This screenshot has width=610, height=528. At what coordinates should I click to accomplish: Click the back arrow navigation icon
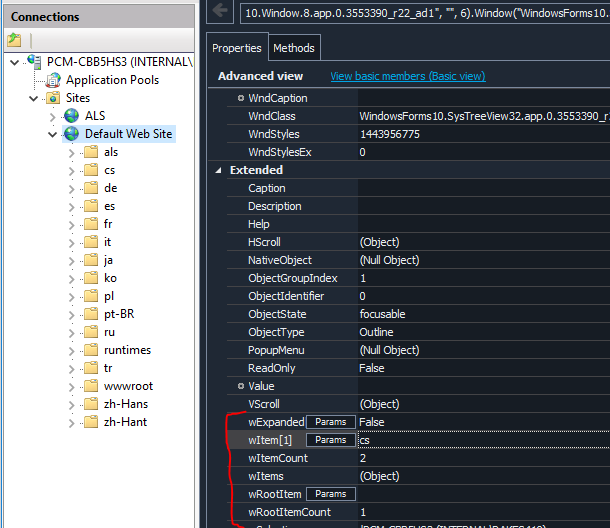pyautogui.click(x=222, y=14)
